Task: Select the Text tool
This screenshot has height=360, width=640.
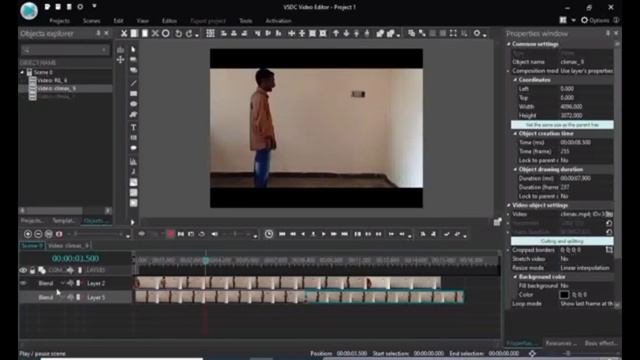Action: (133, 127)
